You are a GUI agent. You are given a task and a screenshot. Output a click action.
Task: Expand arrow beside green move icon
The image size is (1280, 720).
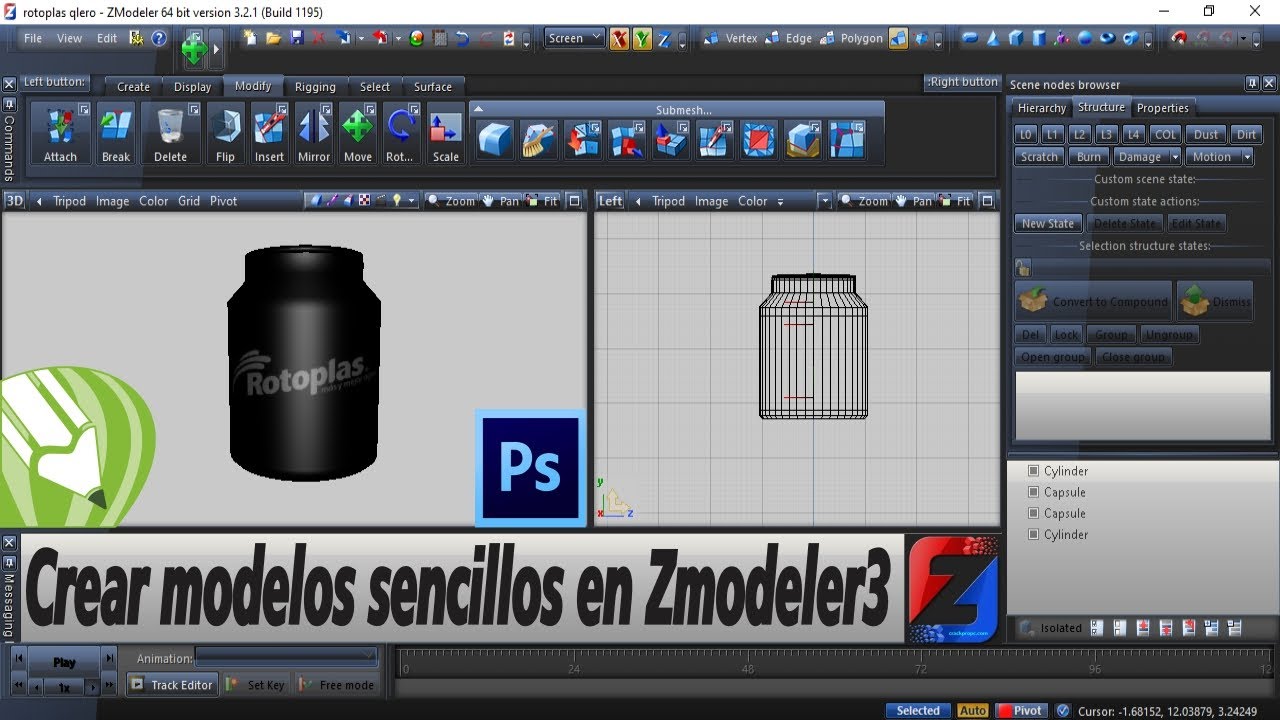click(216, 48)
